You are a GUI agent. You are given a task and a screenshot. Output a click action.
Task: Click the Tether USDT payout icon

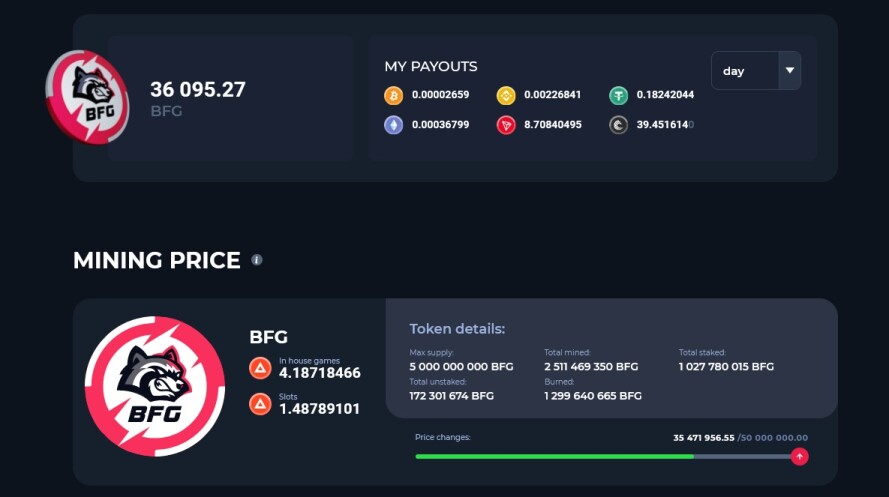[x=619, y=95]
